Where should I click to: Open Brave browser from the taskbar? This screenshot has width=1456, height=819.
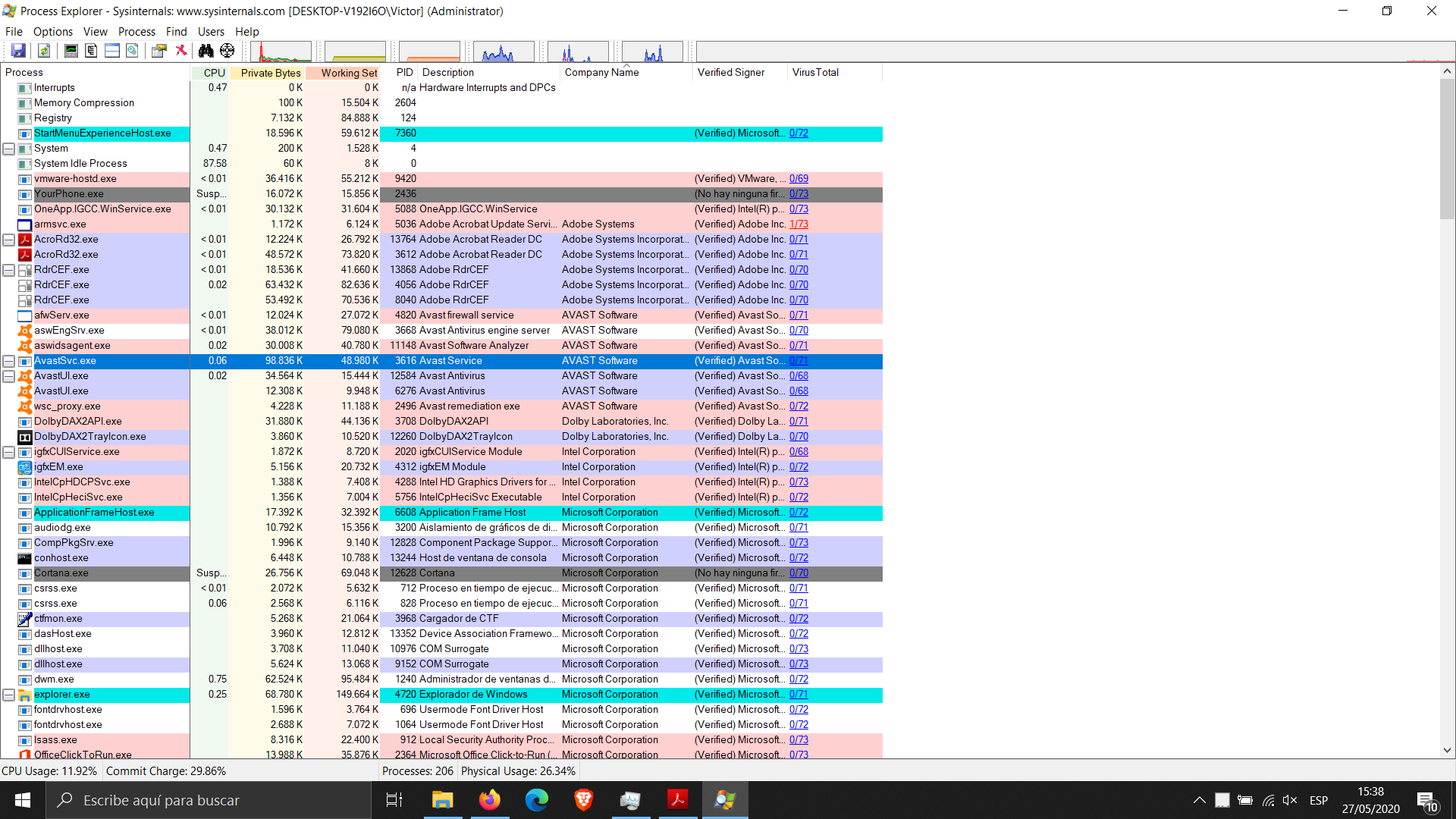583,800
